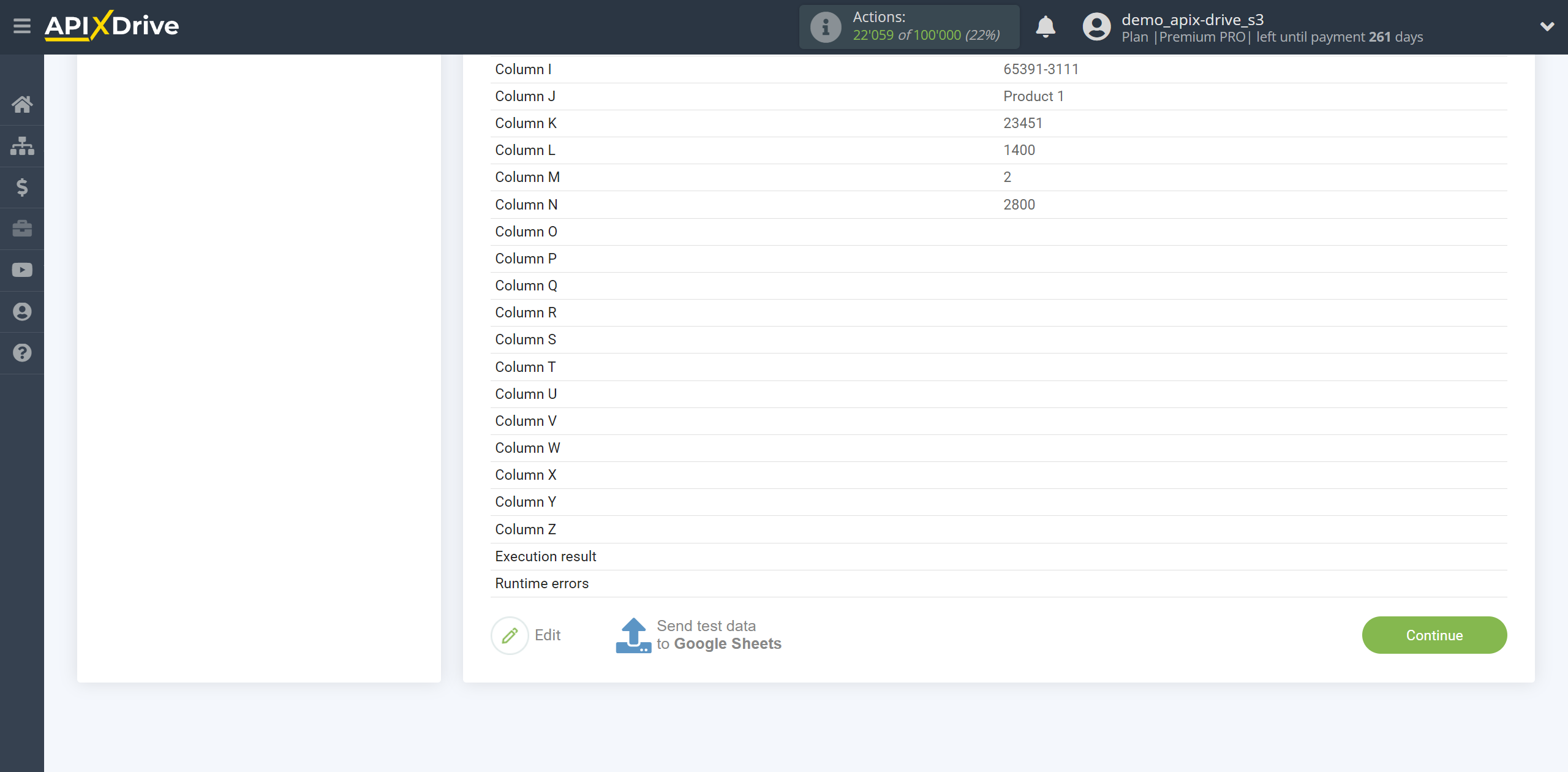The width and height of the screenshot is (1568, 772).
Task: Select value 2800
Action: [x=1019, y=205]
